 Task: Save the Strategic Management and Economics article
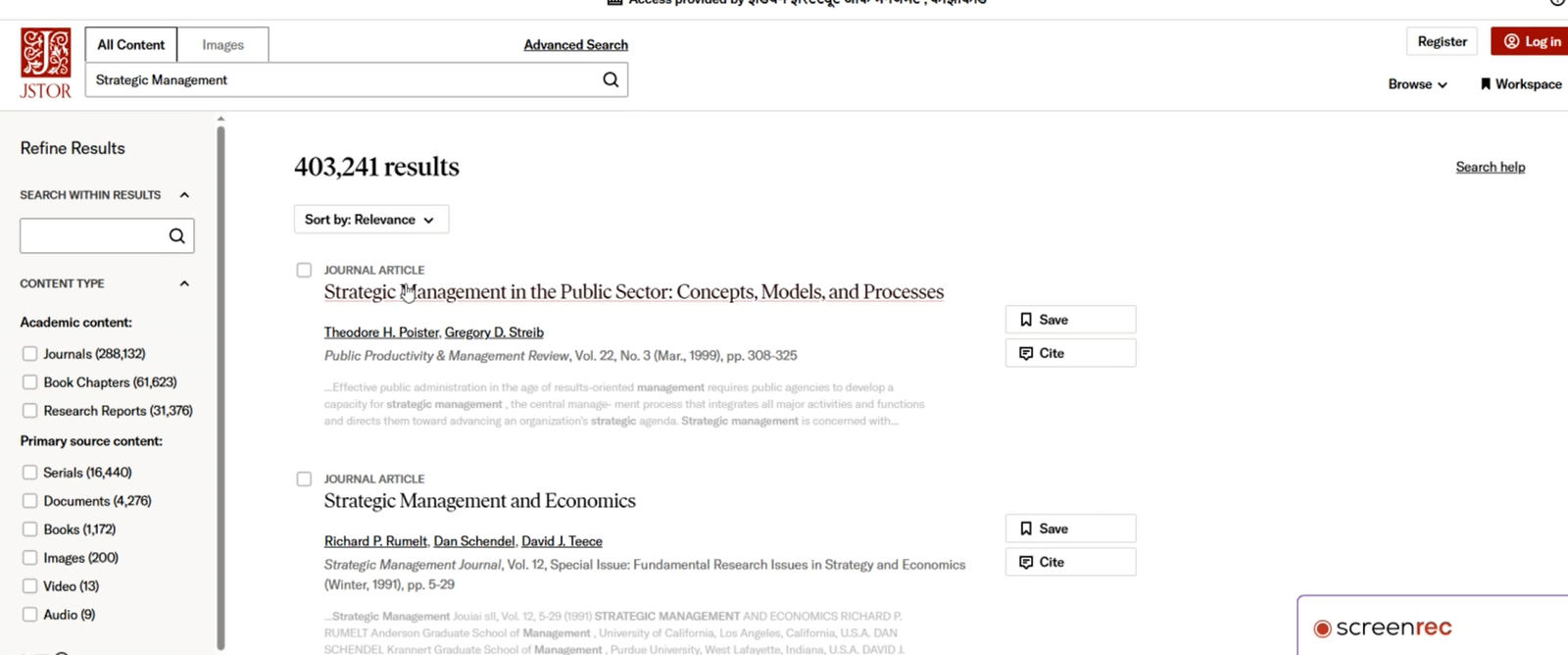(x=1070, y=529)
